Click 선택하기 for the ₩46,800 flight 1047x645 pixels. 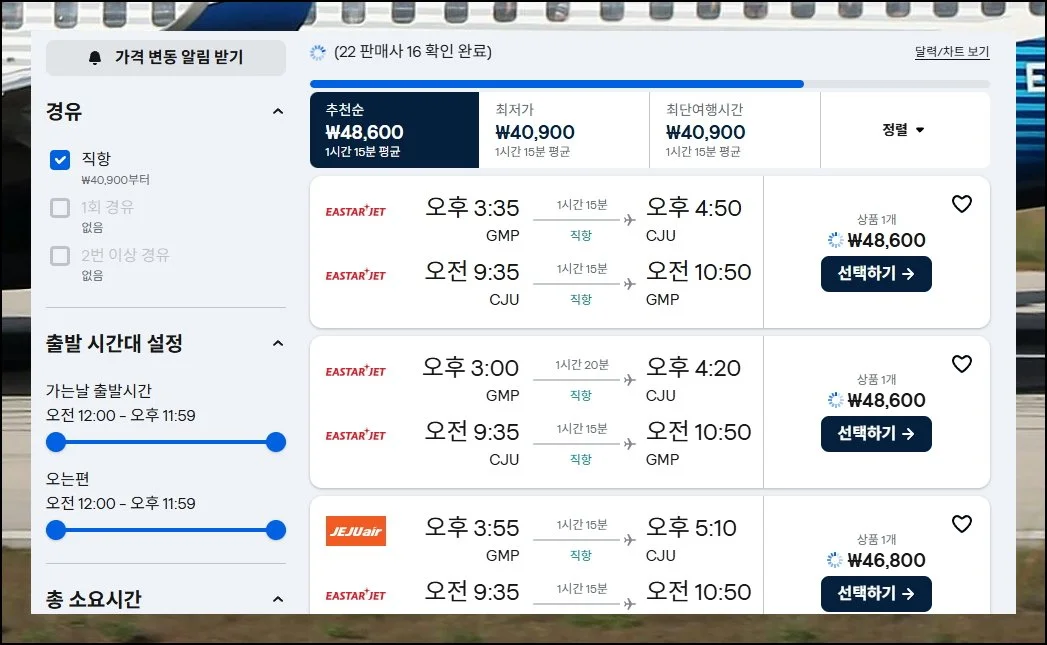876,593
